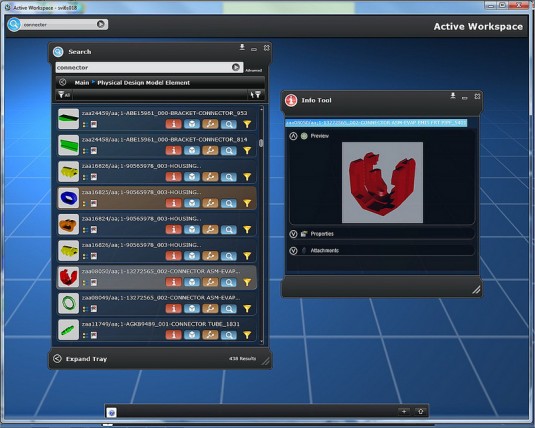Click red connector preview image in Info Tool

click(382, 182)
